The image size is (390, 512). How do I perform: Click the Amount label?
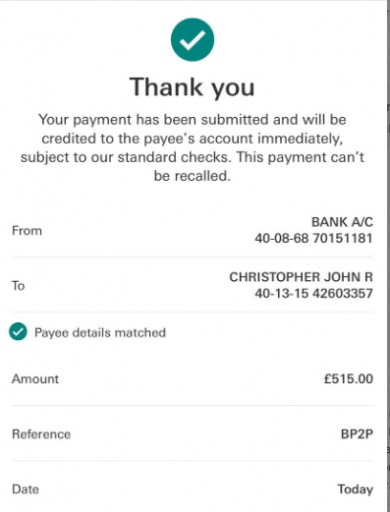point(35,379)
